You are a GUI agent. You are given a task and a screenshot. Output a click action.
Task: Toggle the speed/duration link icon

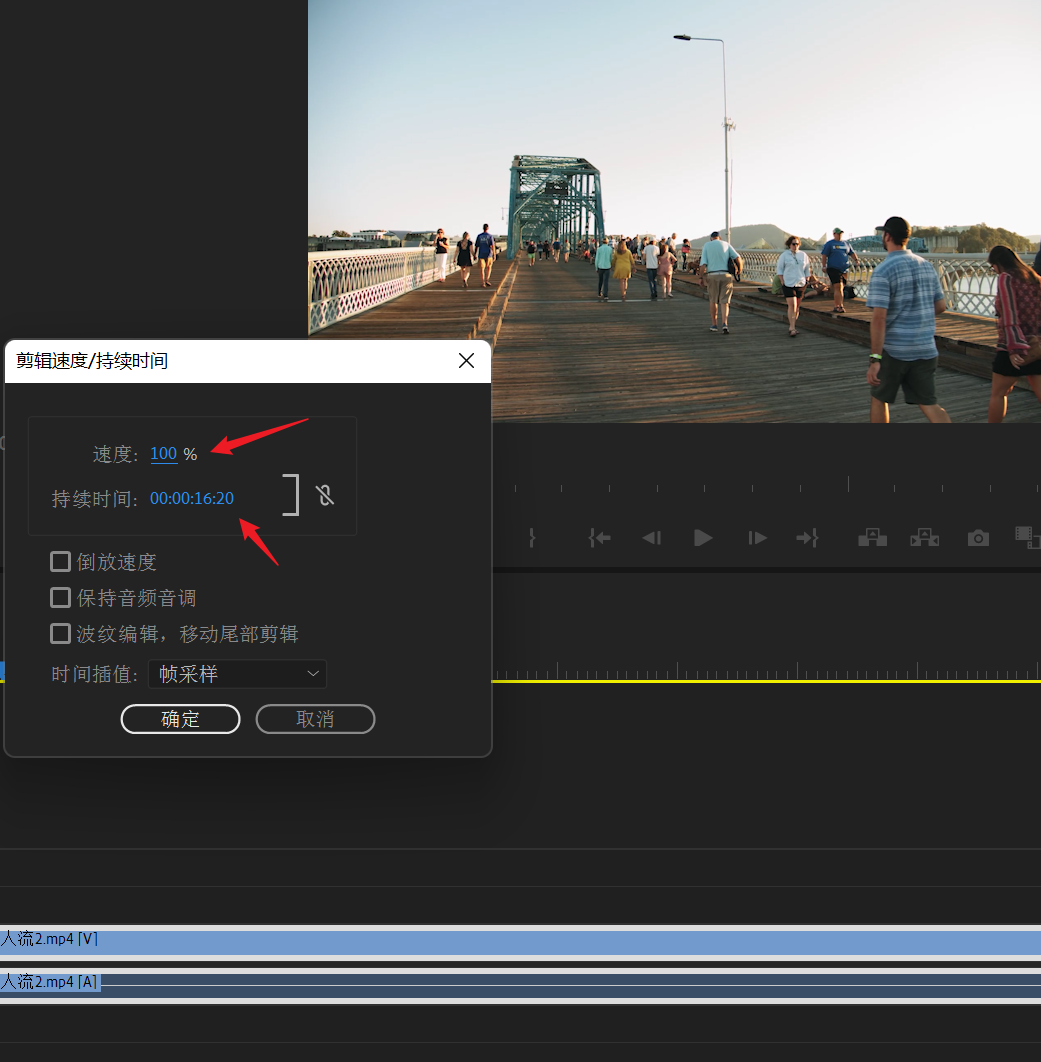(324, 495)
